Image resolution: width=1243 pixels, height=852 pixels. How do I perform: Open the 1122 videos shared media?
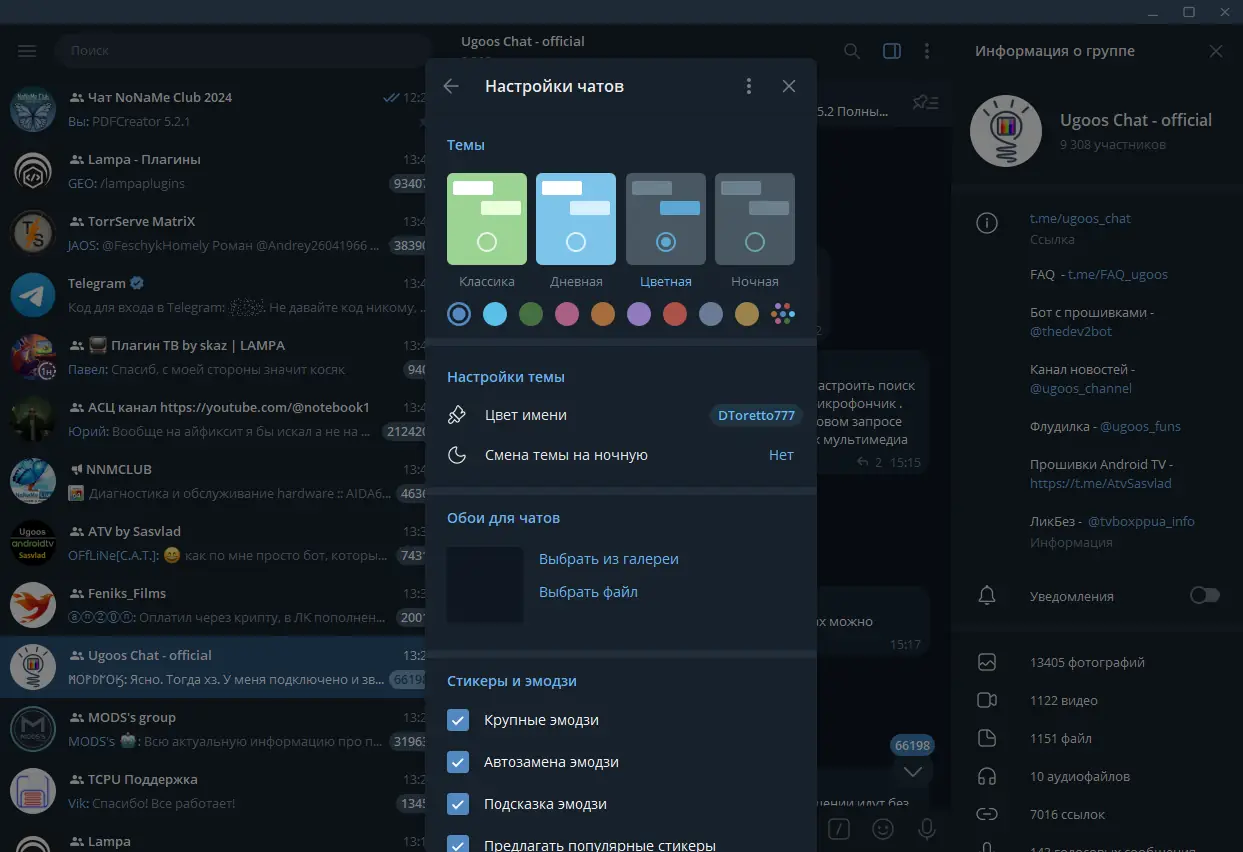[x=1097, y=700]
